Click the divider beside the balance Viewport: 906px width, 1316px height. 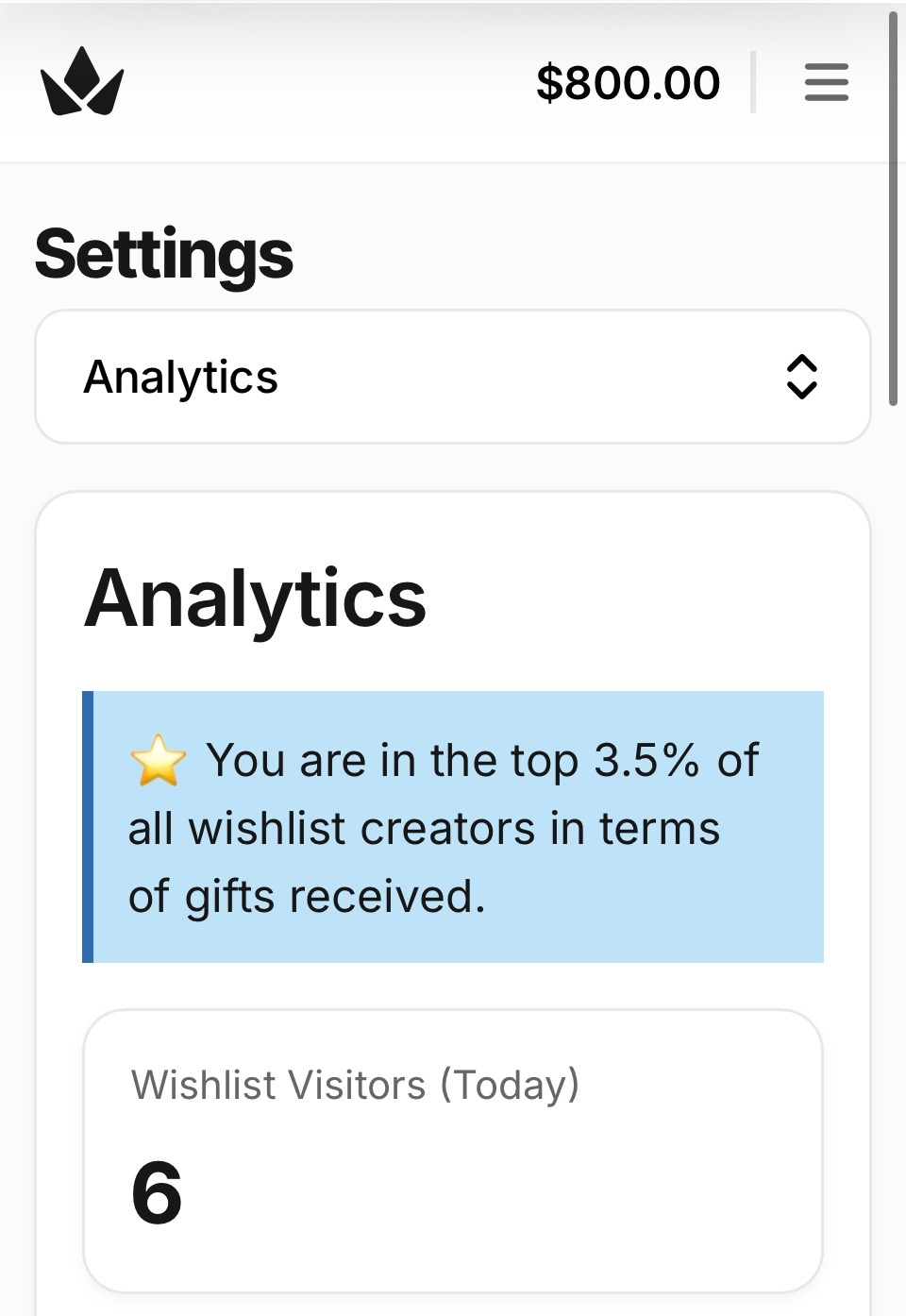pos(753,82)
